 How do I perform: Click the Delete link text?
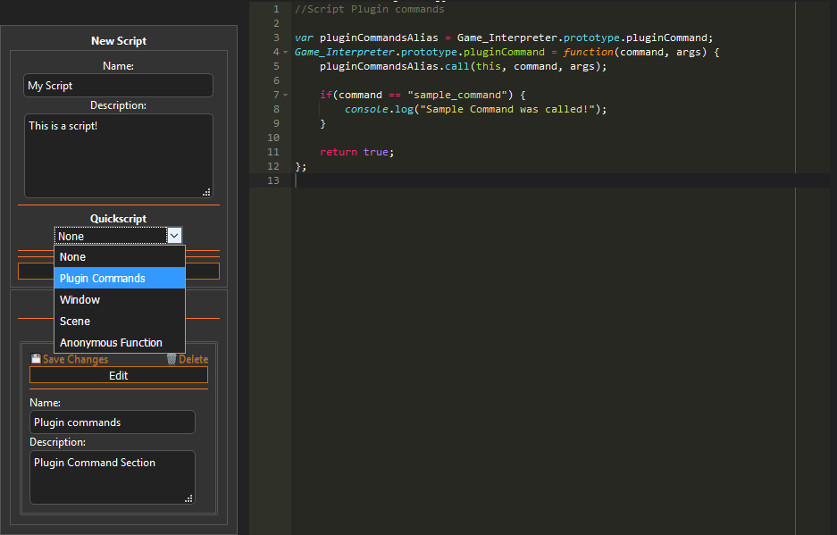193,359
